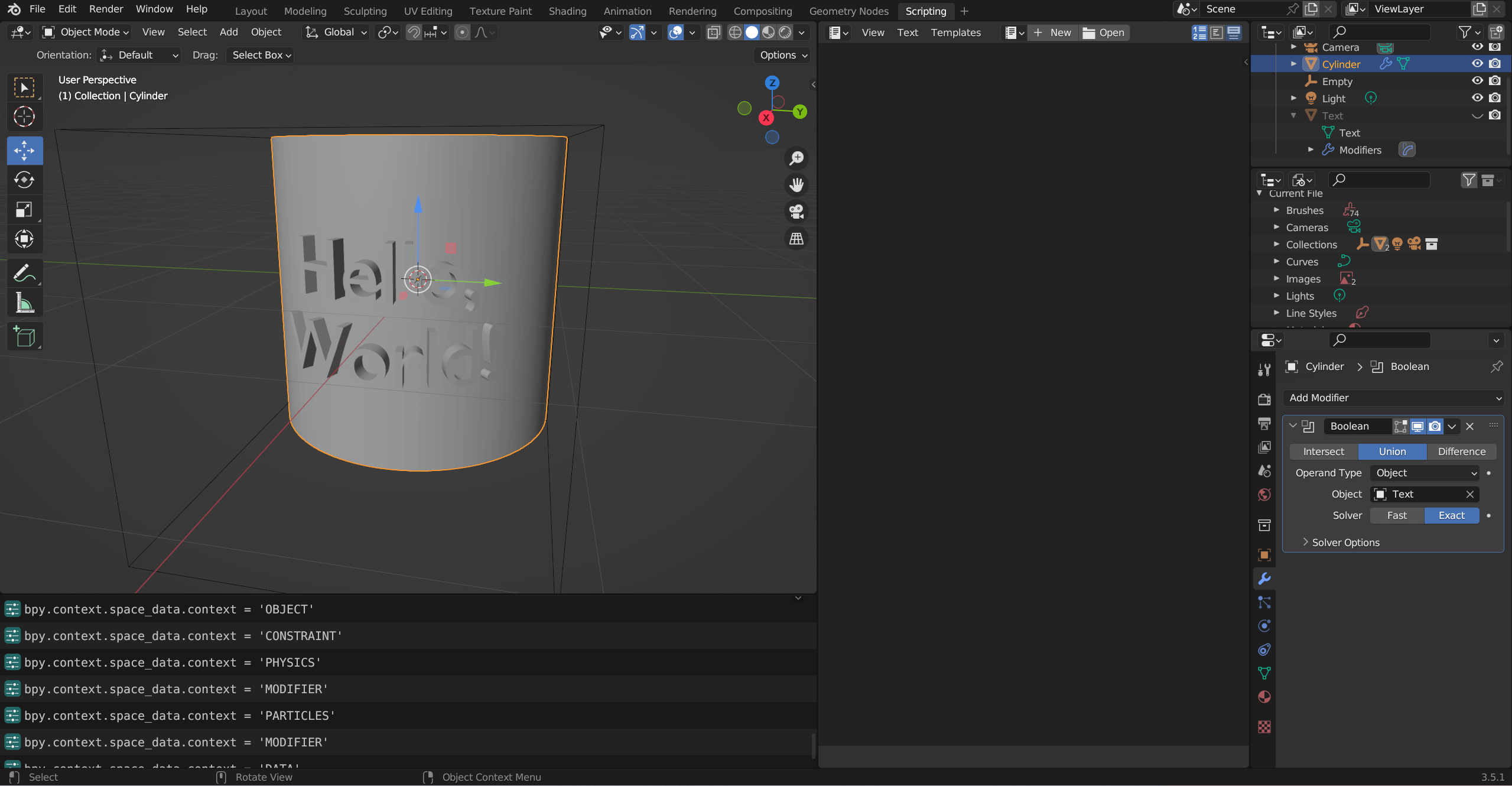
Task: Open the Render properties tab
Action: coord(1264,400)
